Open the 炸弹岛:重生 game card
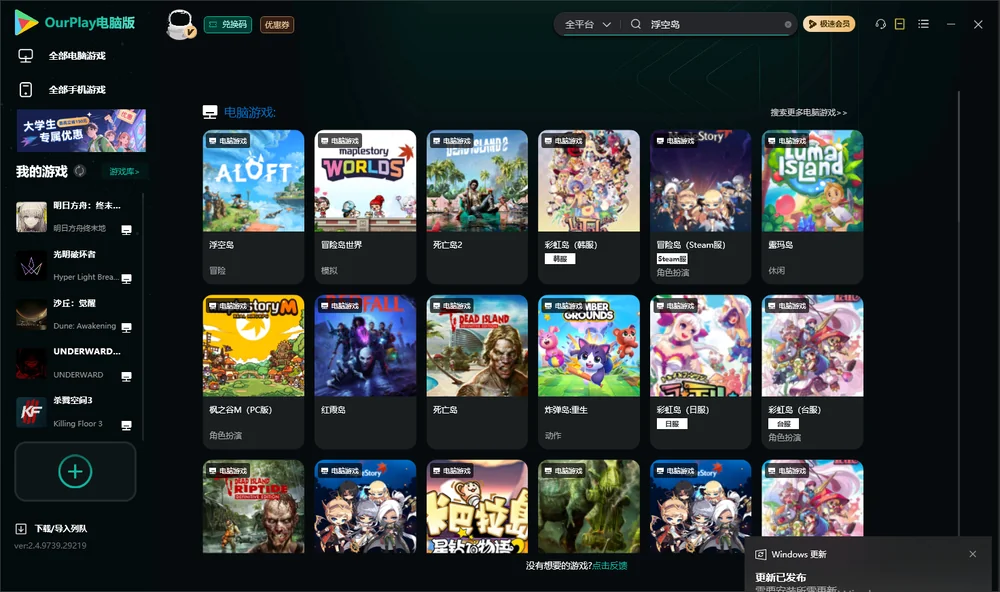The image size is (1000, 592). [x=589, y=371]
